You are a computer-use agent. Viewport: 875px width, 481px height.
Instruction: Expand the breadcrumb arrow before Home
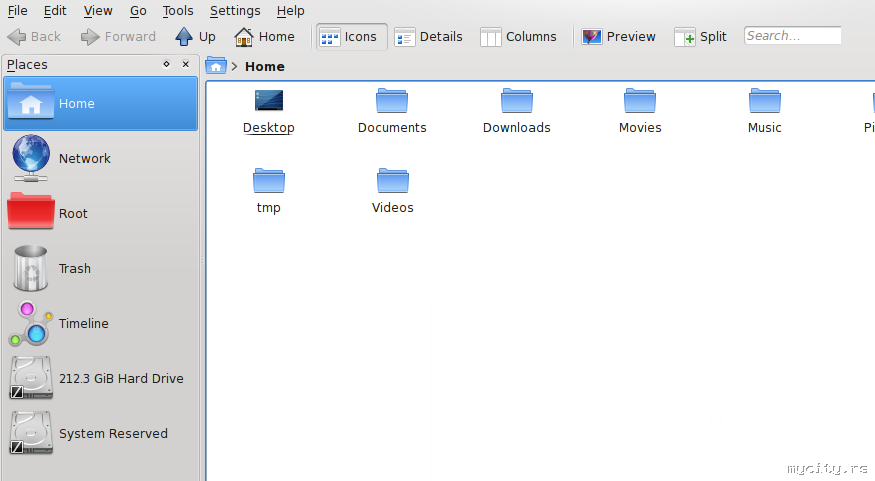click(234, 66)
